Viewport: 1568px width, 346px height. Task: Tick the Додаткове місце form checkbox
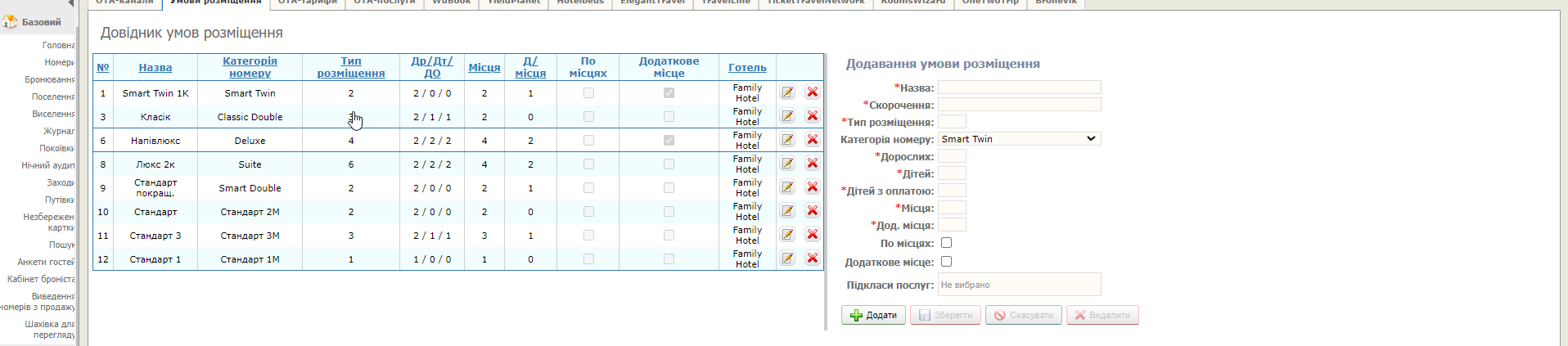pyautogui.click(x=946, y=262)
